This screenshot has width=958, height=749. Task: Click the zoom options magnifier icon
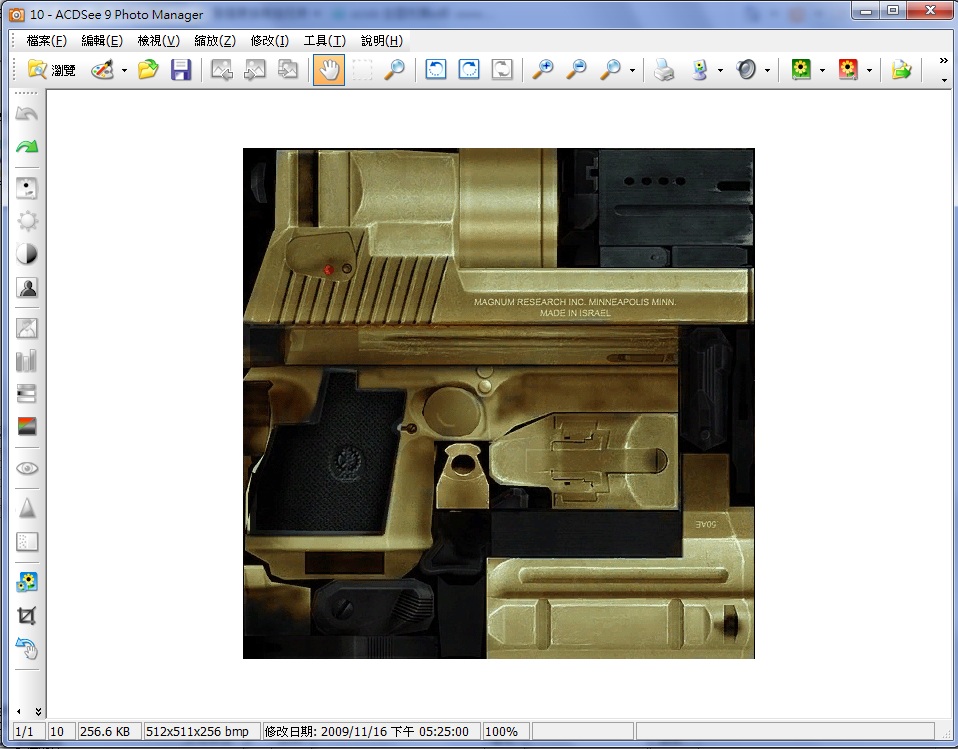tap(610, 70)
